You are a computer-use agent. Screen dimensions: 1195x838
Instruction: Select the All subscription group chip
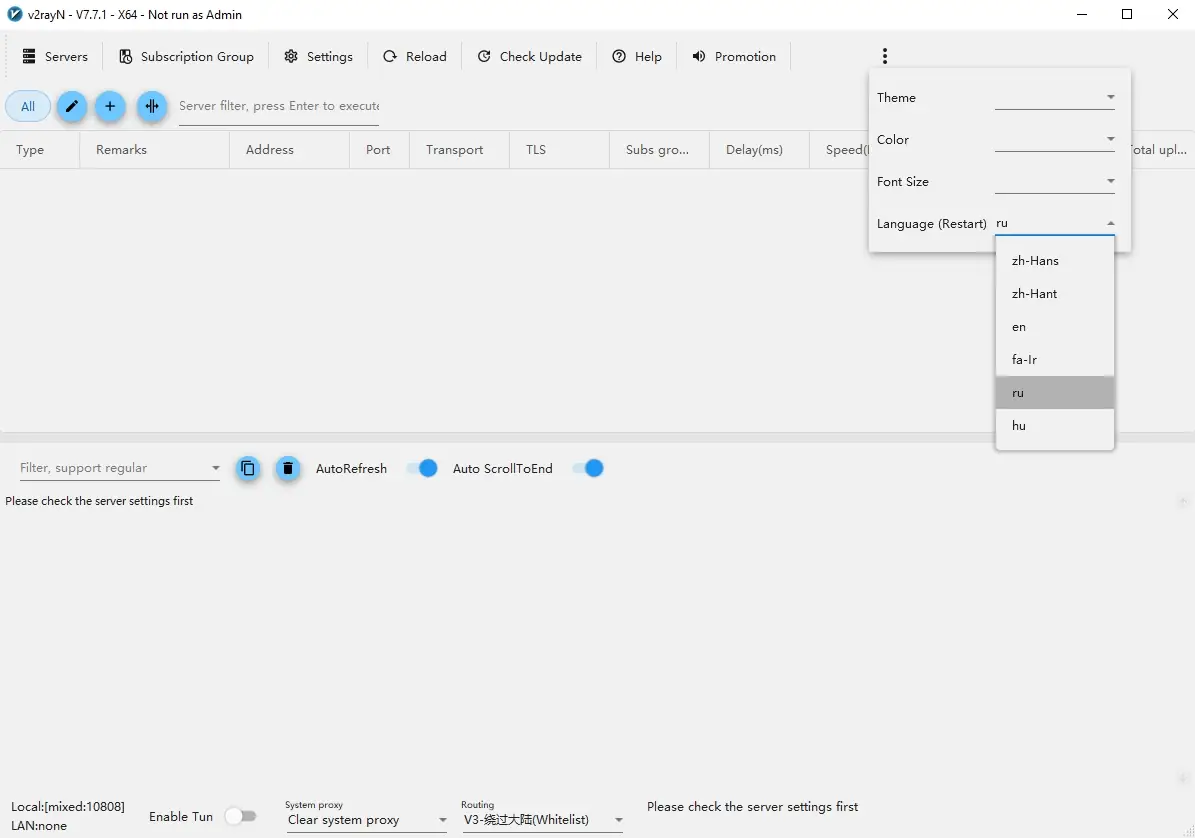28,107
